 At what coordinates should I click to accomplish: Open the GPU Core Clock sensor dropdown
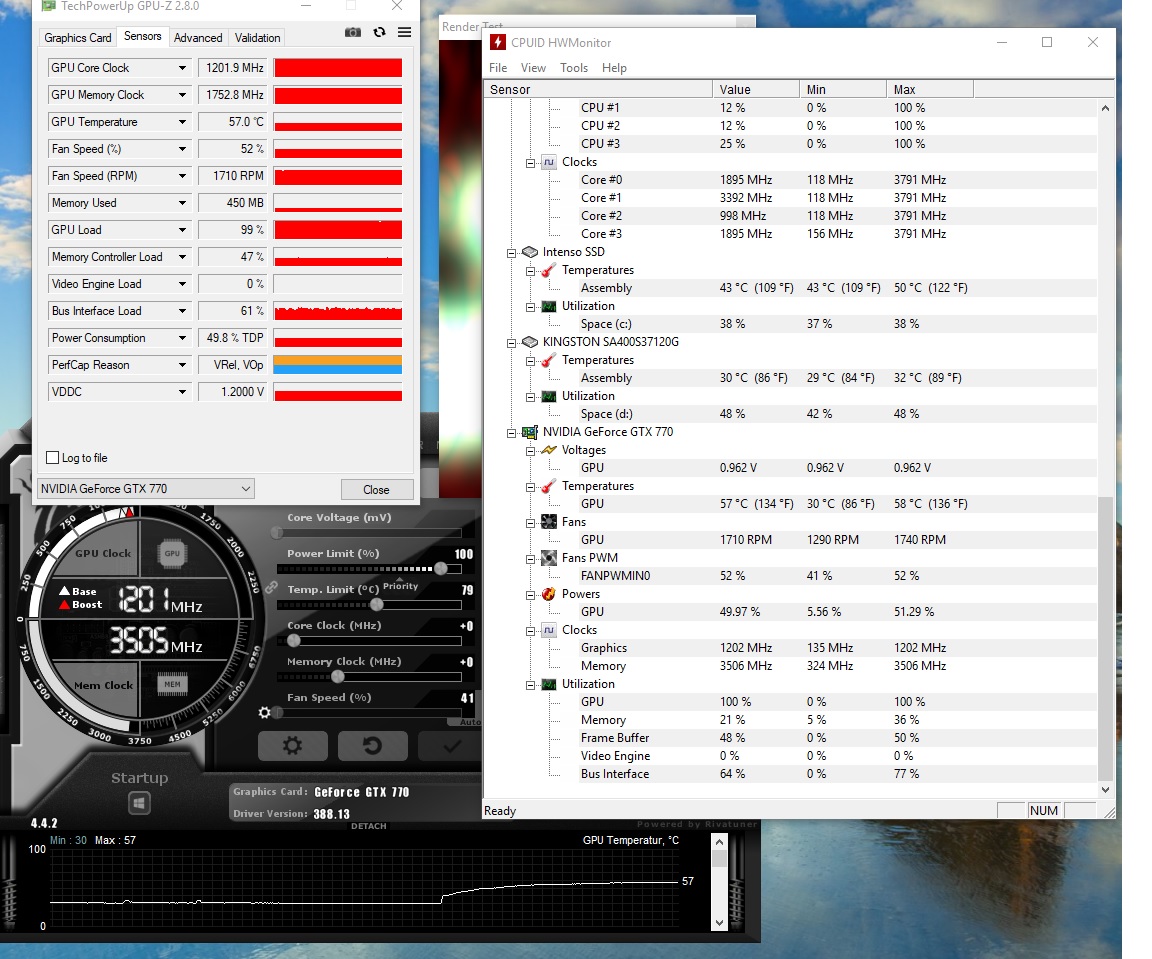pos(182,68)
